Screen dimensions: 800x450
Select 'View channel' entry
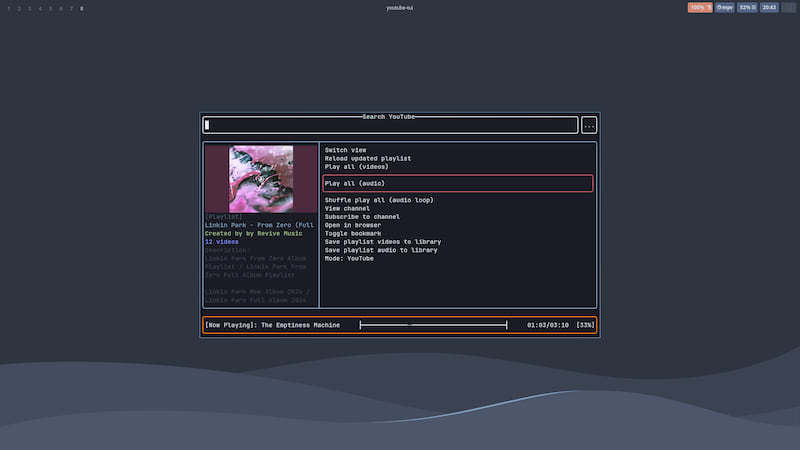click(x=347, y=208)
